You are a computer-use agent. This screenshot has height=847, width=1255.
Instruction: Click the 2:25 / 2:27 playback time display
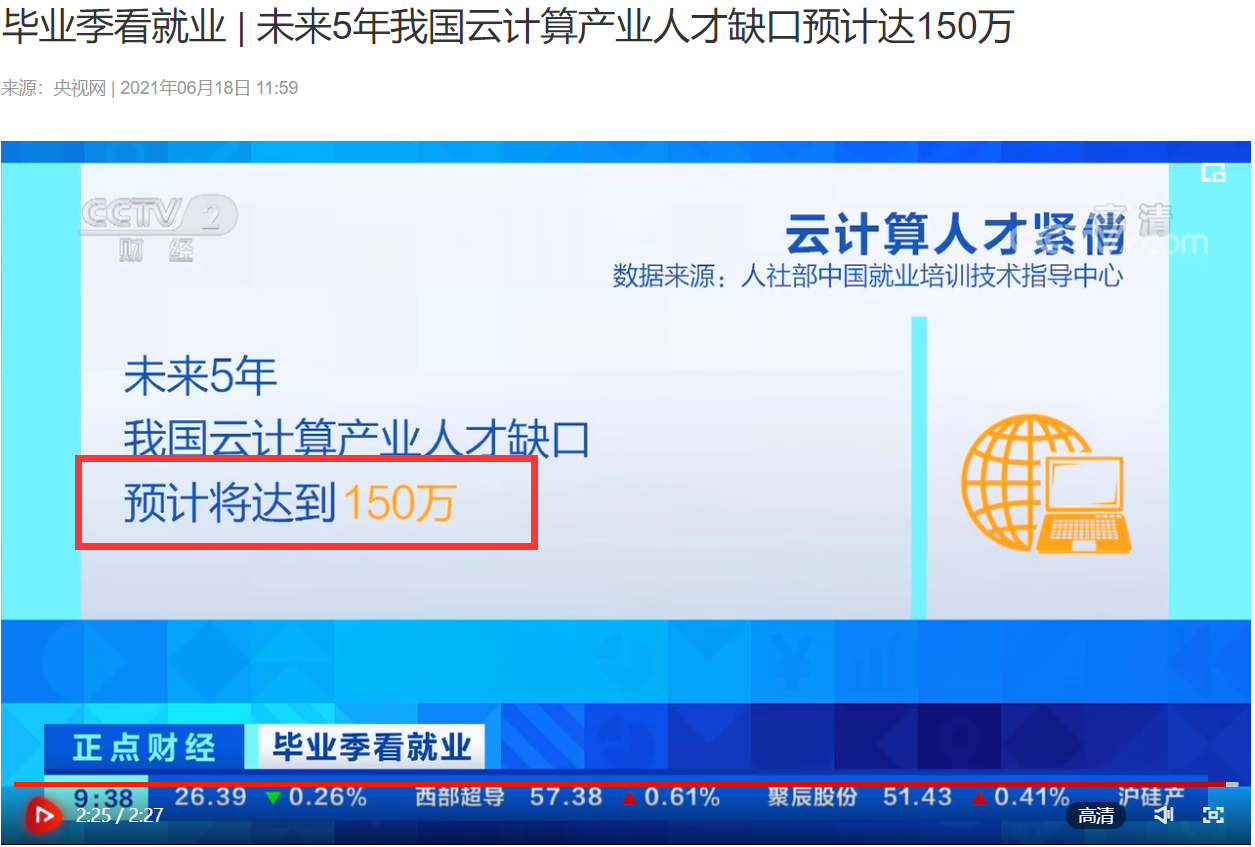click(x=119, y=816)
